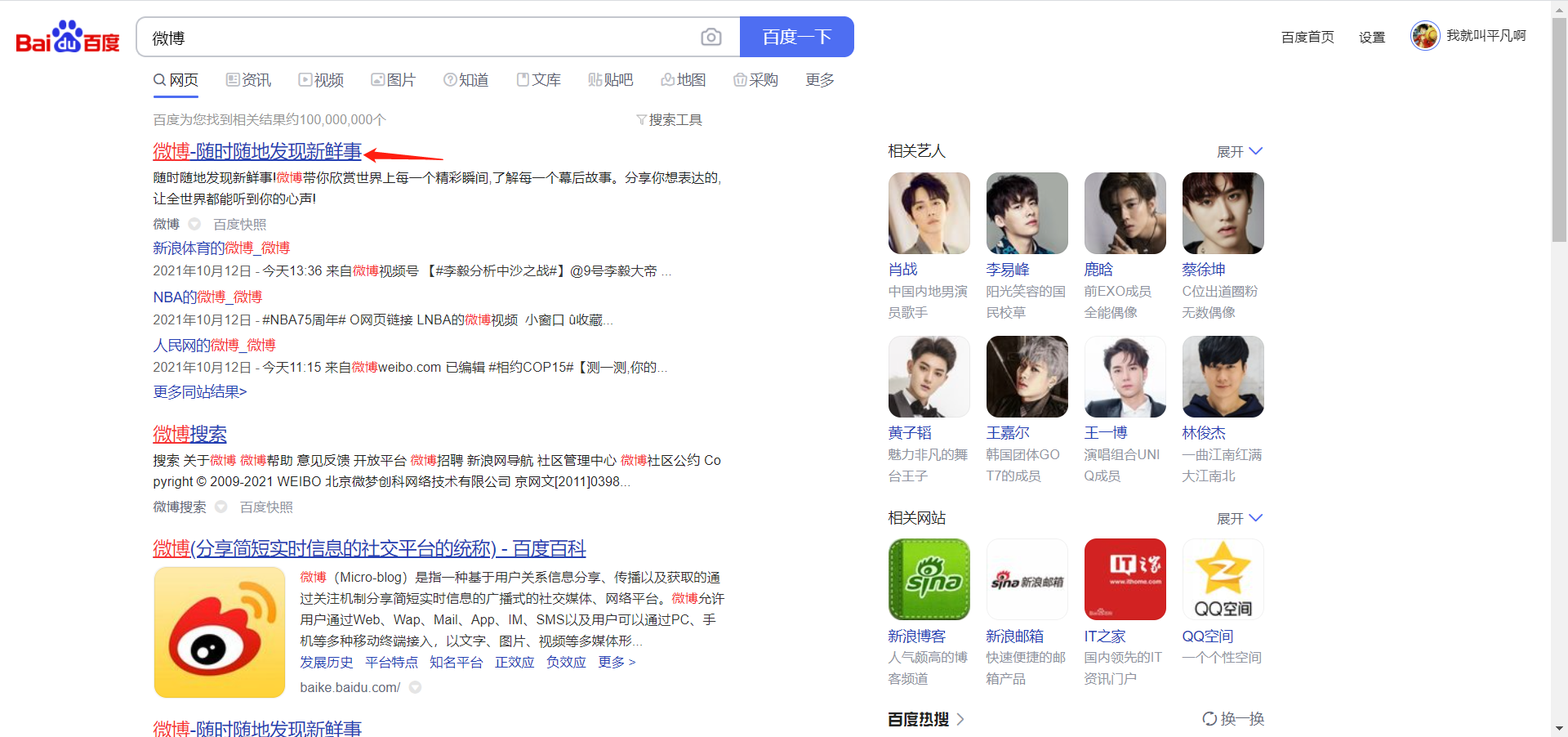The image size is (1568, 737).
Task: Click the page vertical scrollbar thumb
Action: tap(1559, 131)
